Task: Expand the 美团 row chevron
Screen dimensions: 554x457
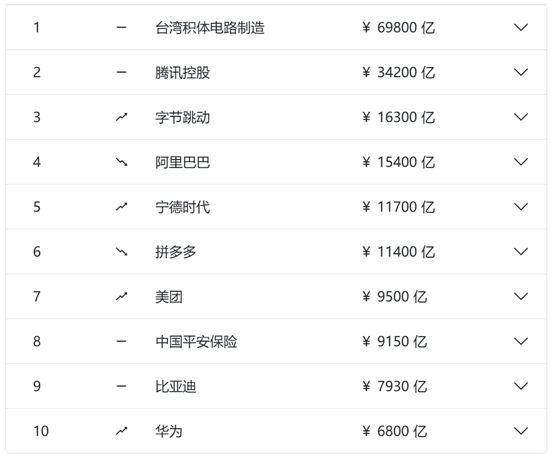Action: point(521,297)
